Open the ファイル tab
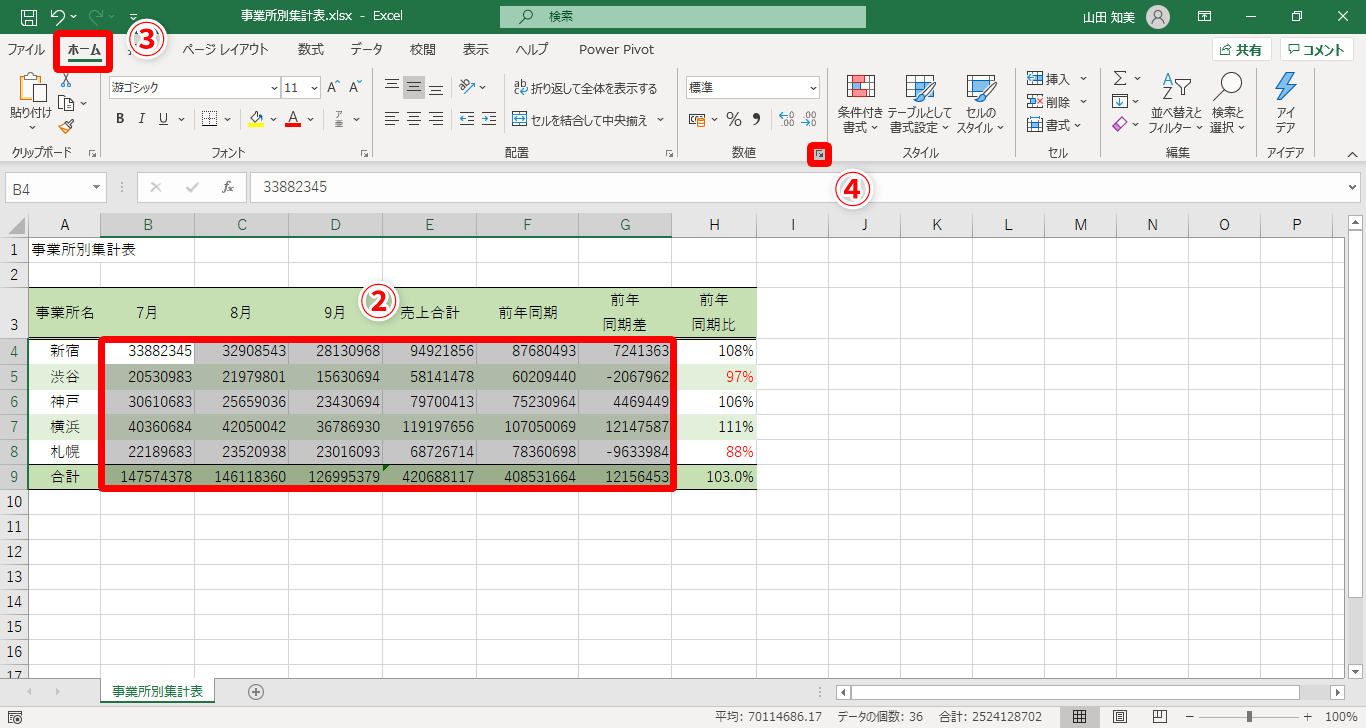The image size is (1366, 728). pos(26,49)
